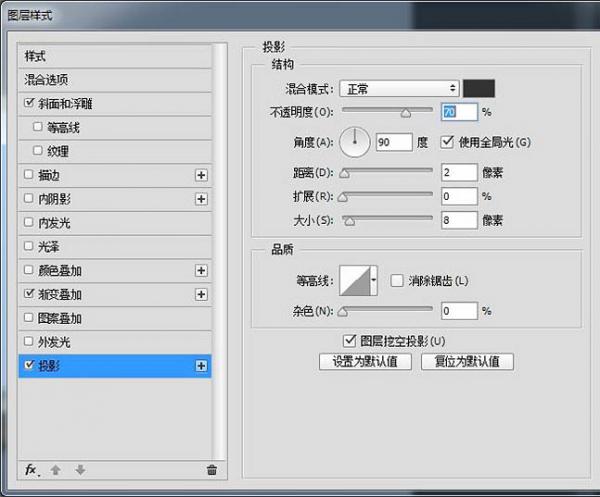Enable the 纹理 sub-option checkbox

pyautogui.click(x=38, y=150)
